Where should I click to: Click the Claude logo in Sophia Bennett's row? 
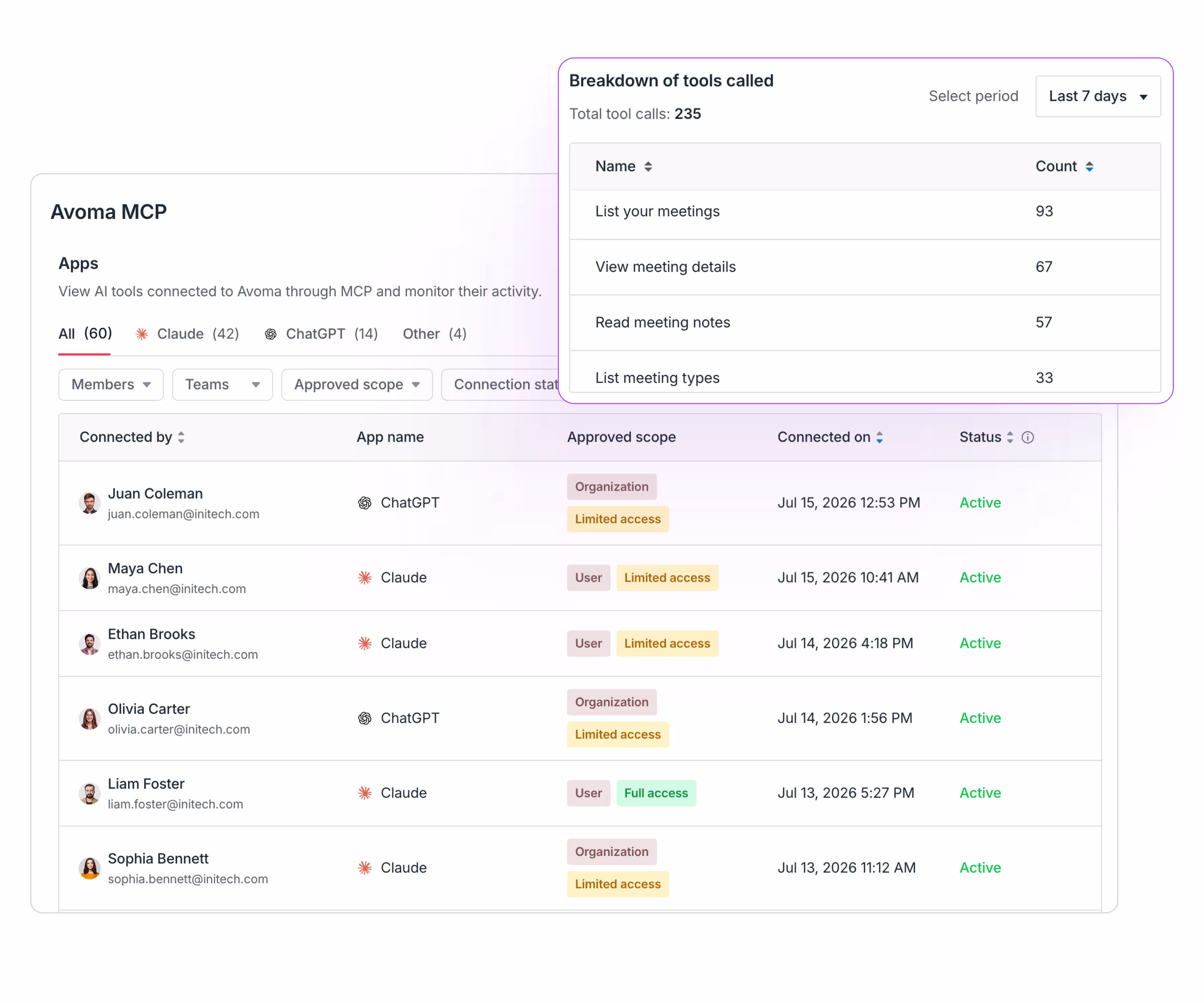pos(365,868)
